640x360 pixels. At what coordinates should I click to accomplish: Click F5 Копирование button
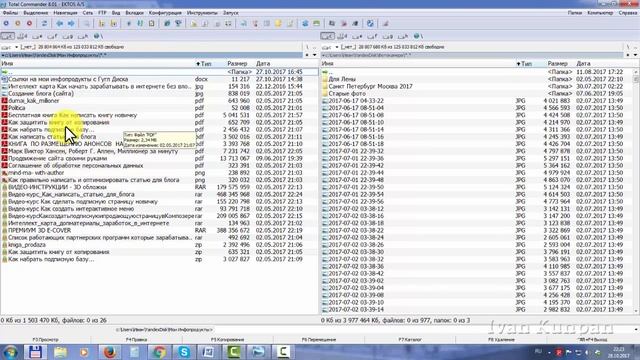pyautogui.click(x=227, y=340)
